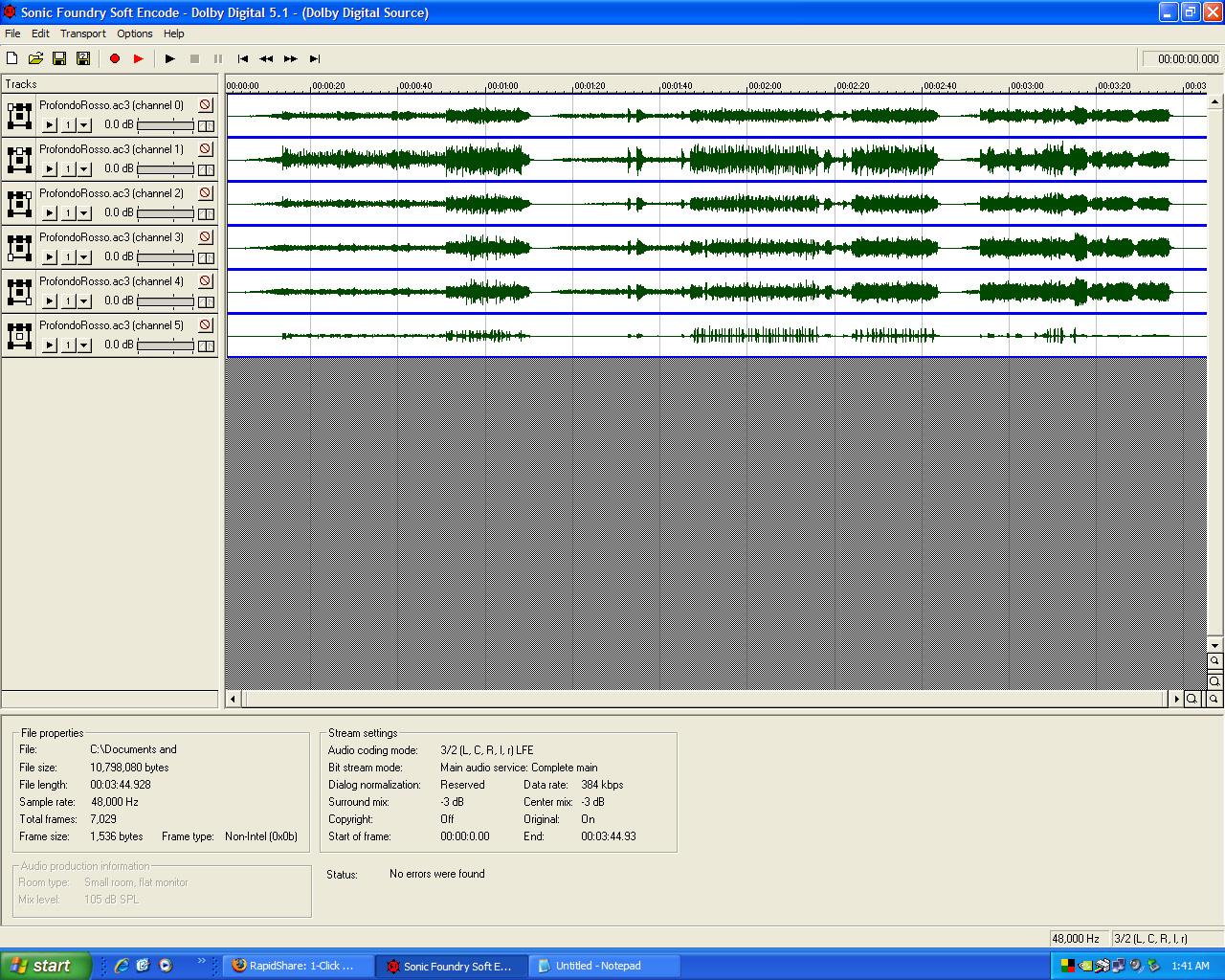Click the channel 0 volume slider

166,125
